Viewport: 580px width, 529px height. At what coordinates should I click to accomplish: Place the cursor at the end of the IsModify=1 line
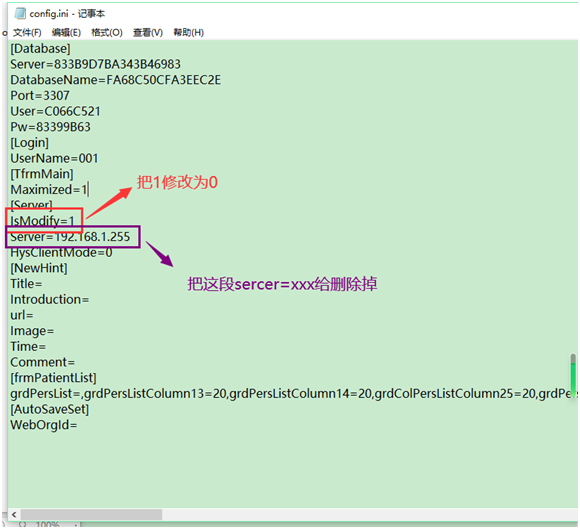(x=75, y=221)
